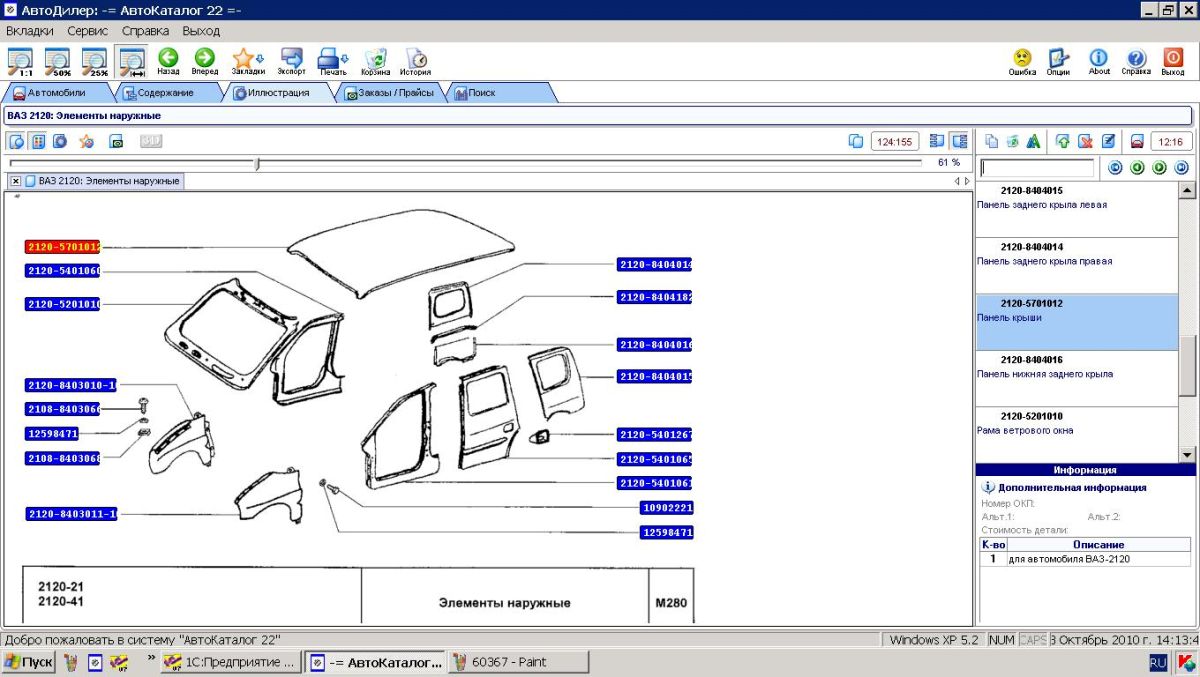Open the Выход menu item
1200x677 pixels.
pyautogui.click(x=201, y=31)
